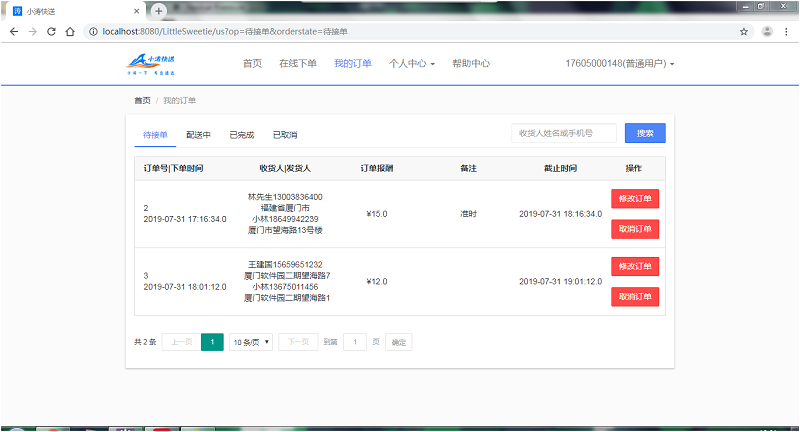800x432 pixels.
Task: Open Chrome three-dot menu
Action: [x=786, y=32]
